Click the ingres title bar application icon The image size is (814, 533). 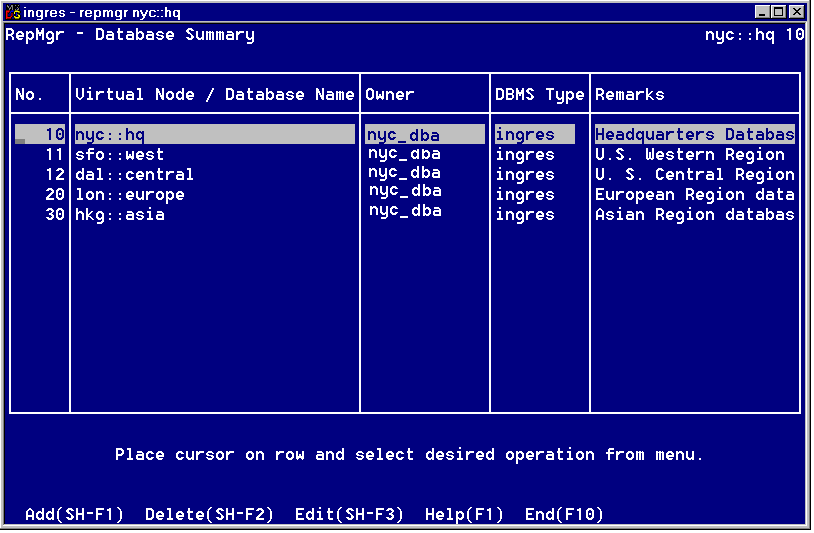click(13, 12)
